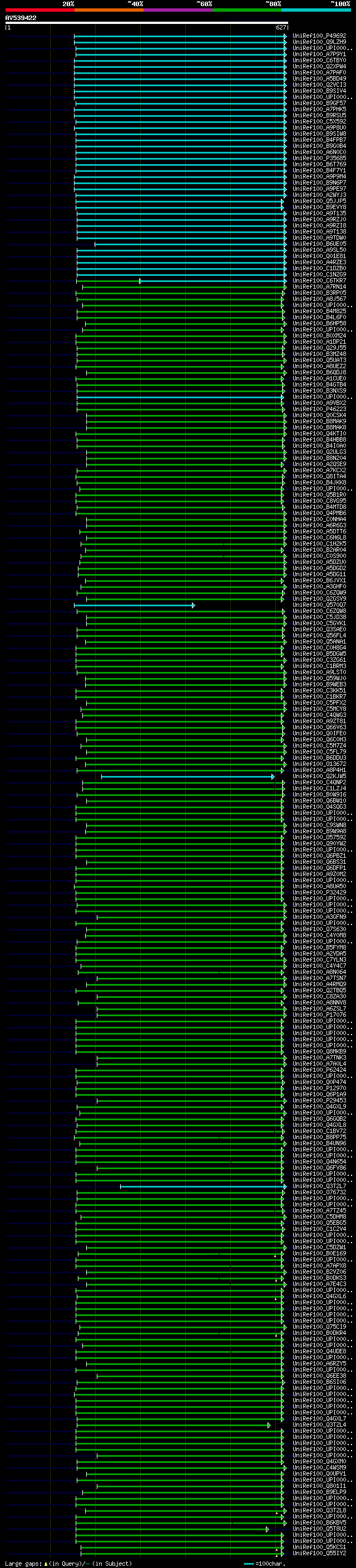Select UniRef100_B6UE05 label
The width and height of the screenshot is (356, 1568).
click(x=319, y=244)
